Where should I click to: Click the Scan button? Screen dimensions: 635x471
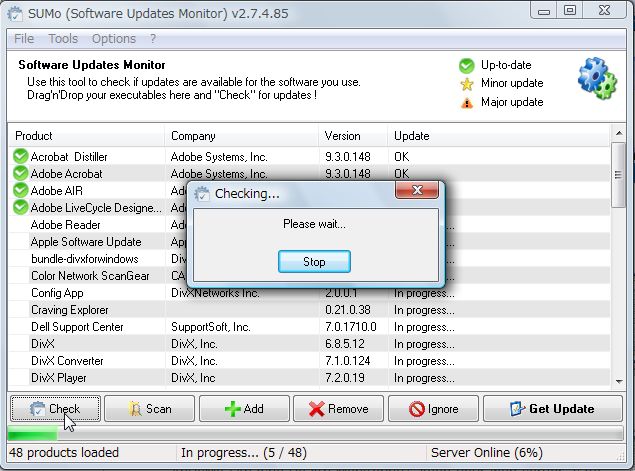coord(149,409)
